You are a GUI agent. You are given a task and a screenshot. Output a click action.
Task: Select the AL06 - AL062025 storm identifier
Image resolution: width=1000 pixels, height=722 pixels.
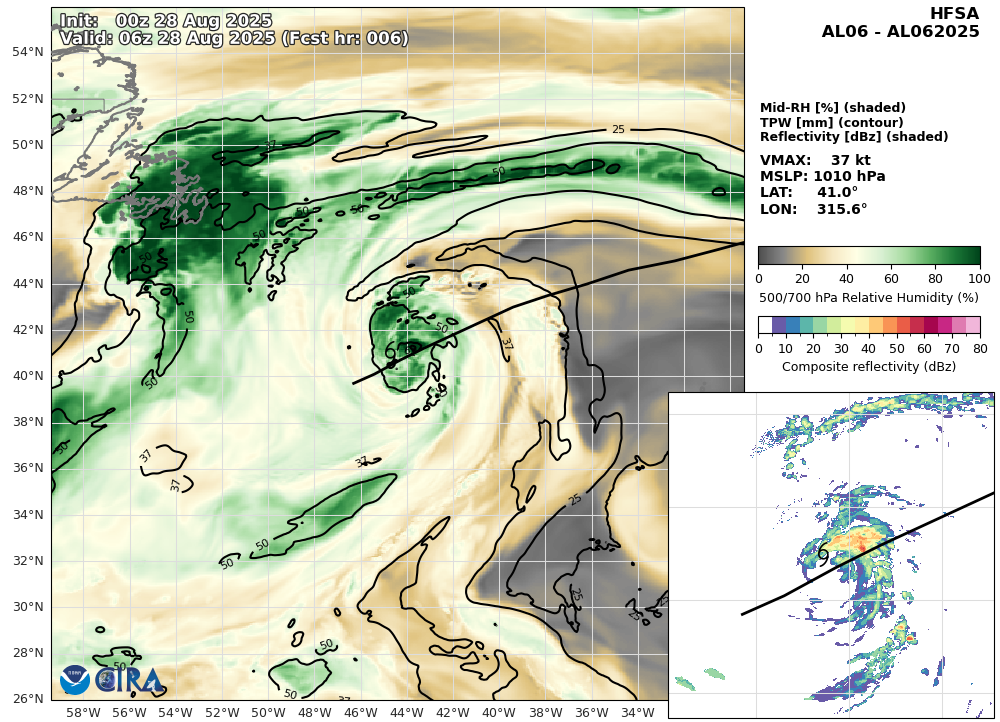point(901,31)
